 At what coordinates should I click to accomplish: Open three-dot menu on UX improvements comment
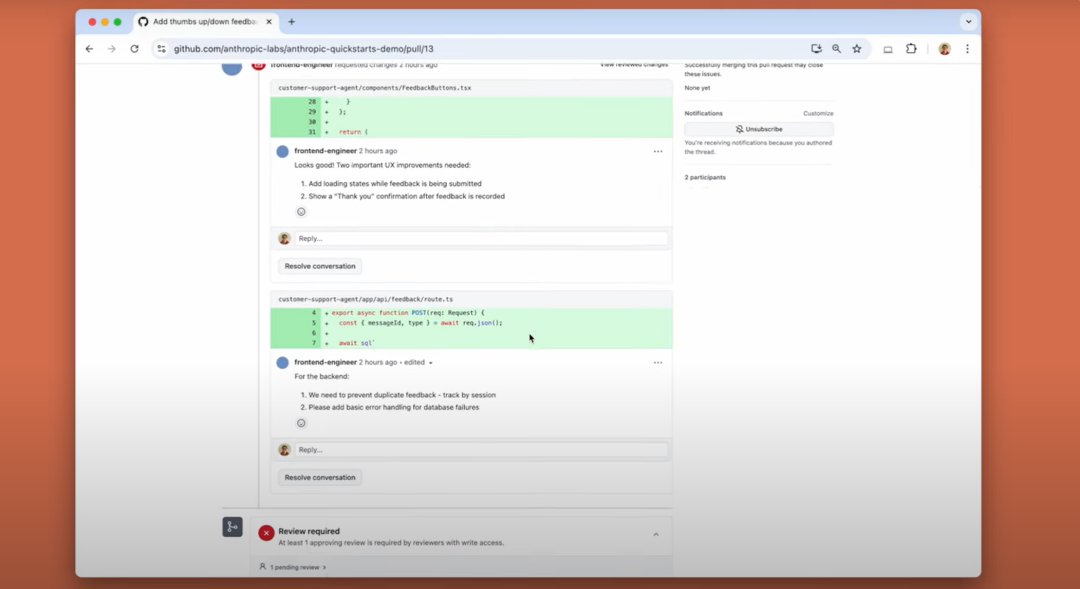coord(658,152)
